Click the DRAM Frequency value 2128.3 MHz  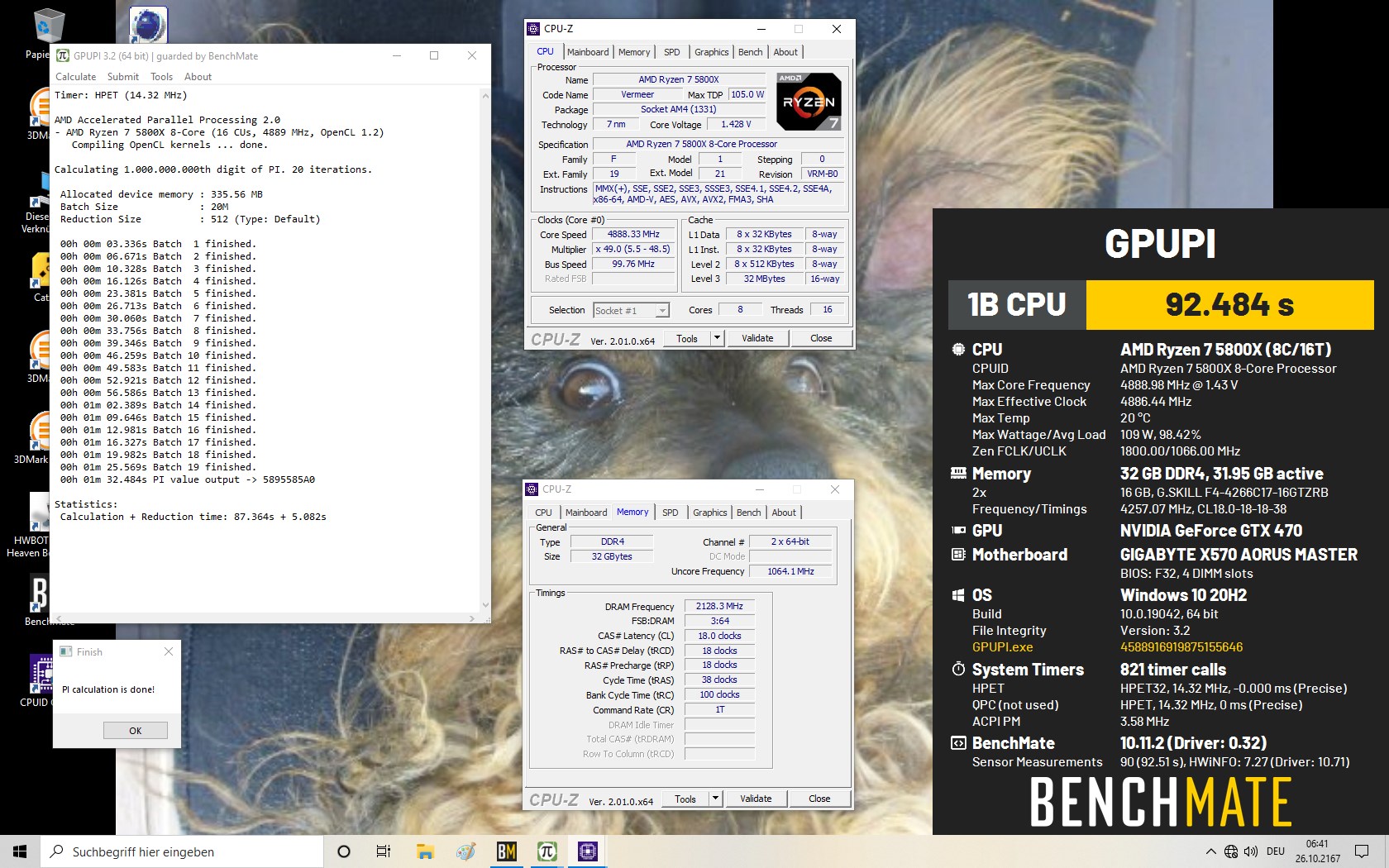click(719, 606)
